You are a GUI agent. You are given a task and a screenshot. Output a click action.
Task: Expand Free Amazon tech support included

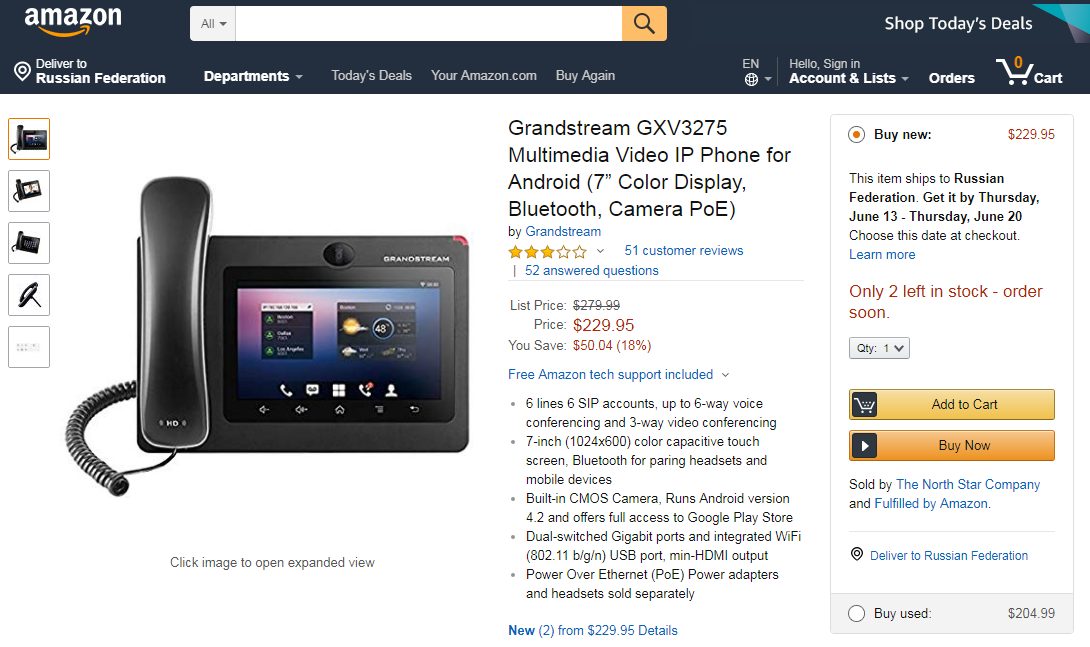pos(618,375)
